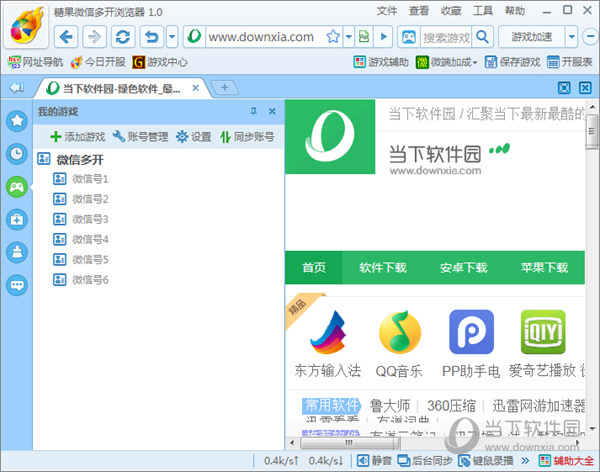Click the cleanup broom sidebar icon
Screen dimensions: 600x472
pyautogui.click(x=17, y=252)
